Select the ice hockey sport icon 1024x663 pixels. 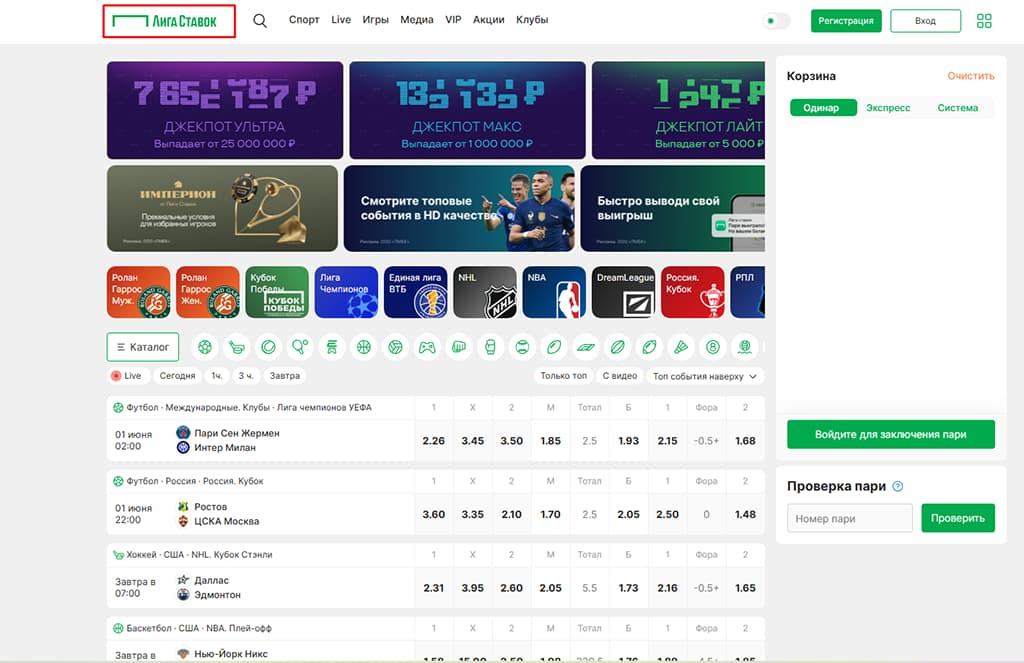pos(237,347)
